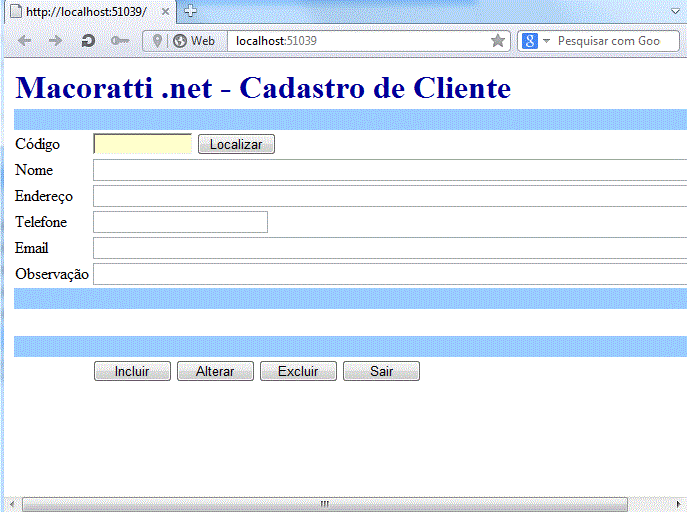The width and height of the screenshot is (687, 512).
Task: Click the Nome label
Action: point(34,170)
